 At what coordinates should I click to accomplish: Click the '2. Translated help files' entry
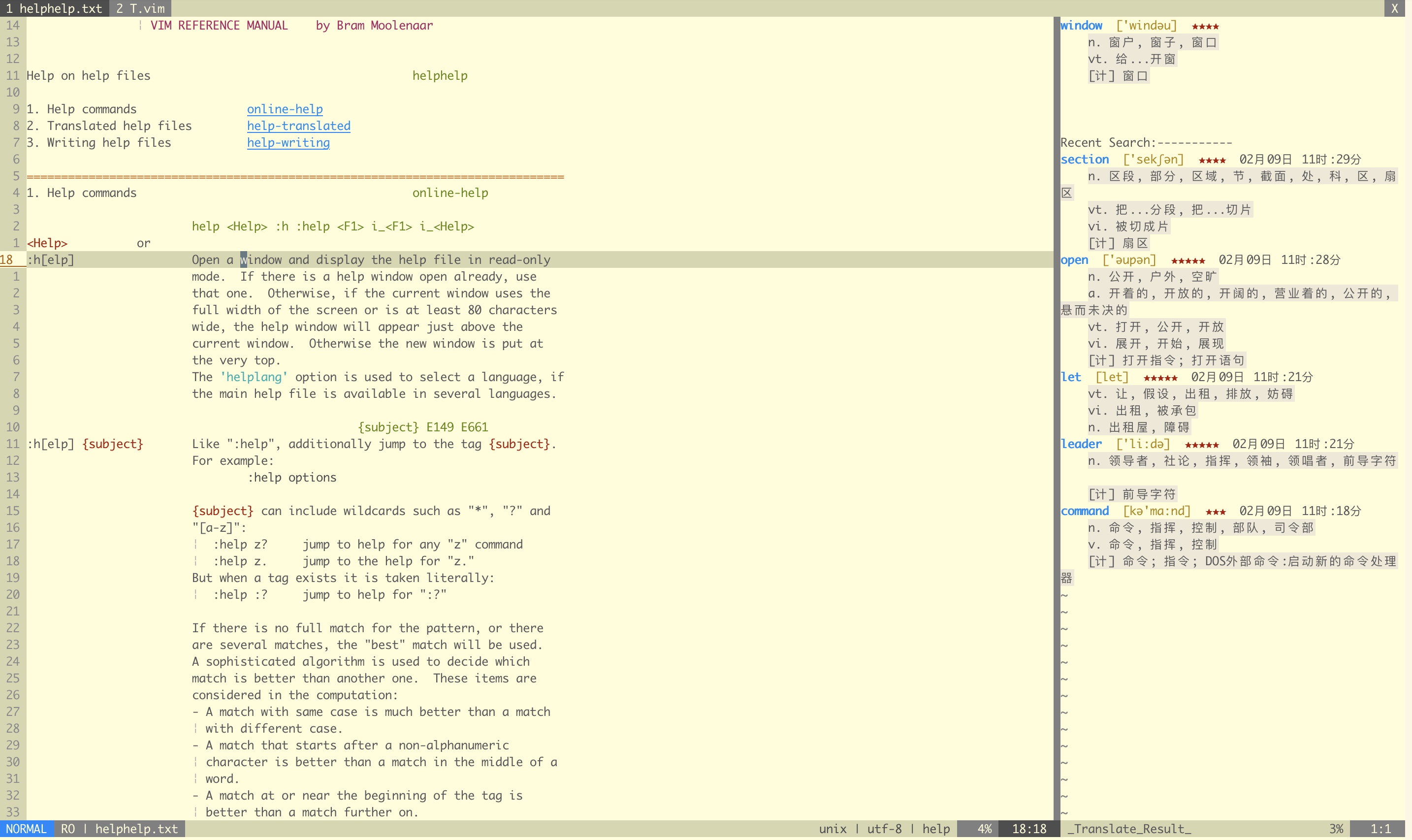pos(109,126)
